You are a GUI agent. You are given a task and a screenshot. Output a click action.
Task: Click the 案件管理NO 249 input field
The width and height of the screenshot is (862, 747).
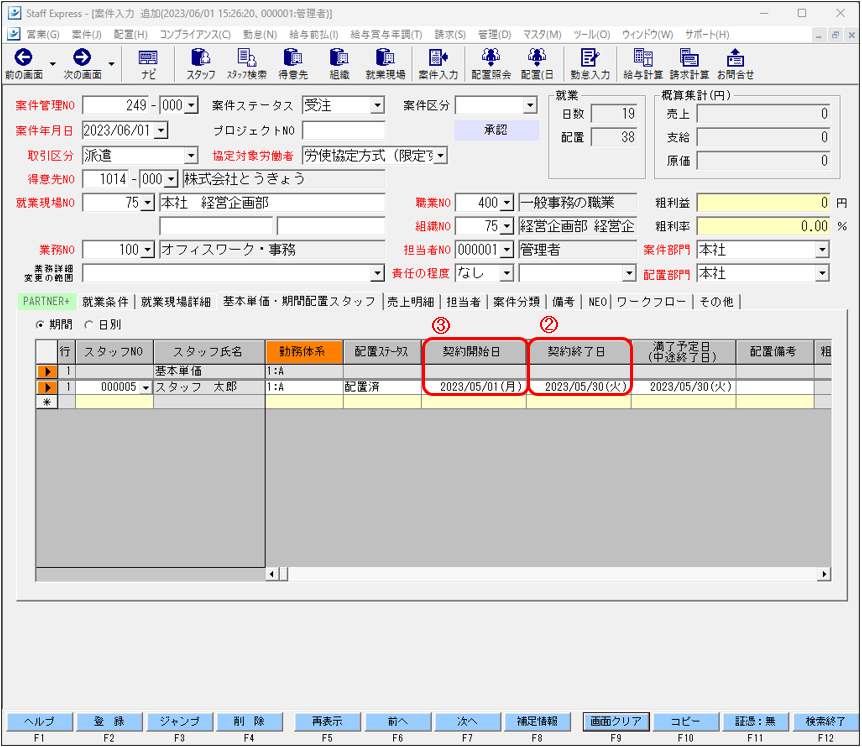[117, 105]
